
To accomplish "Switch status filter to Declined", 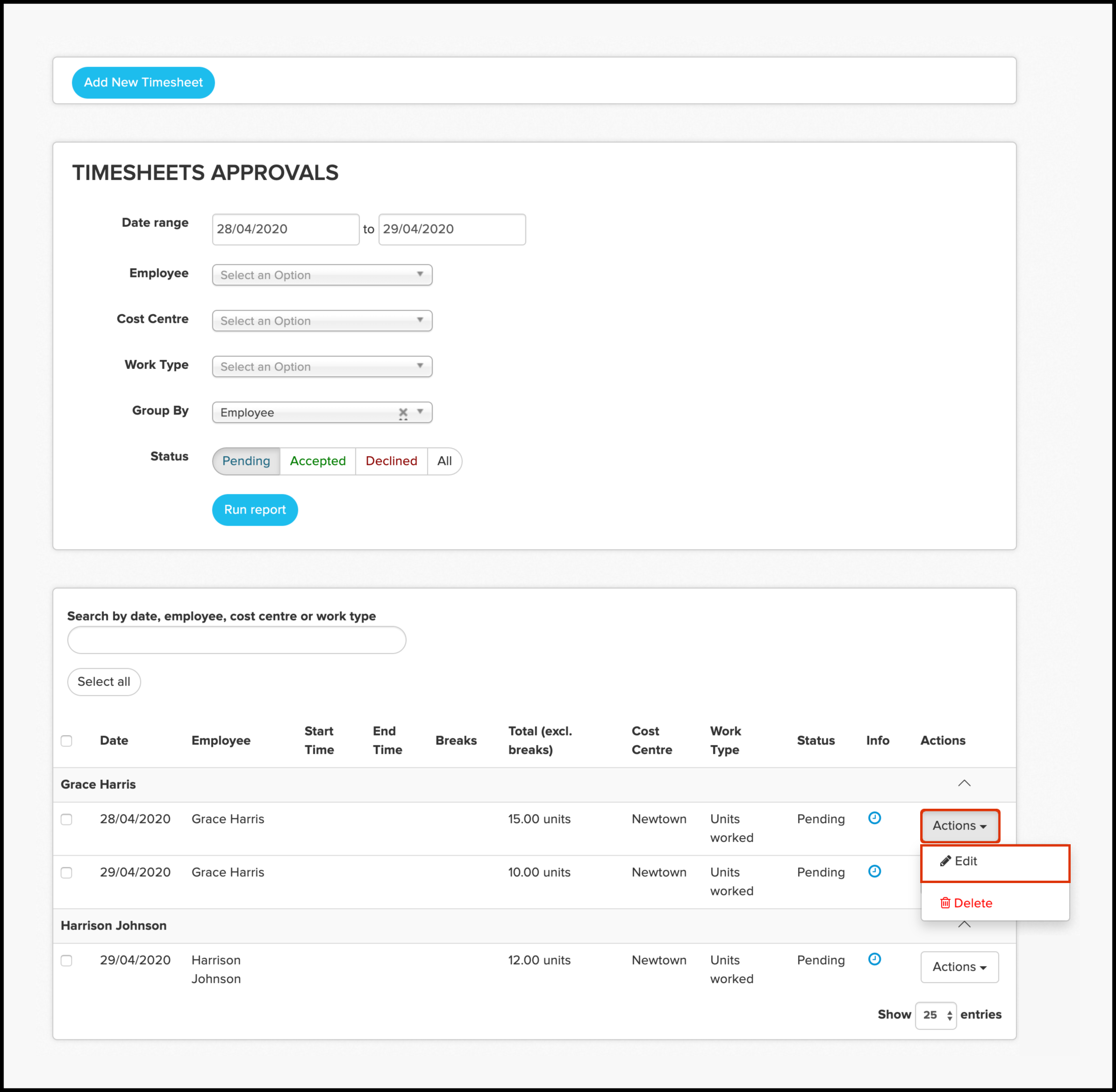I will point(391,461).
